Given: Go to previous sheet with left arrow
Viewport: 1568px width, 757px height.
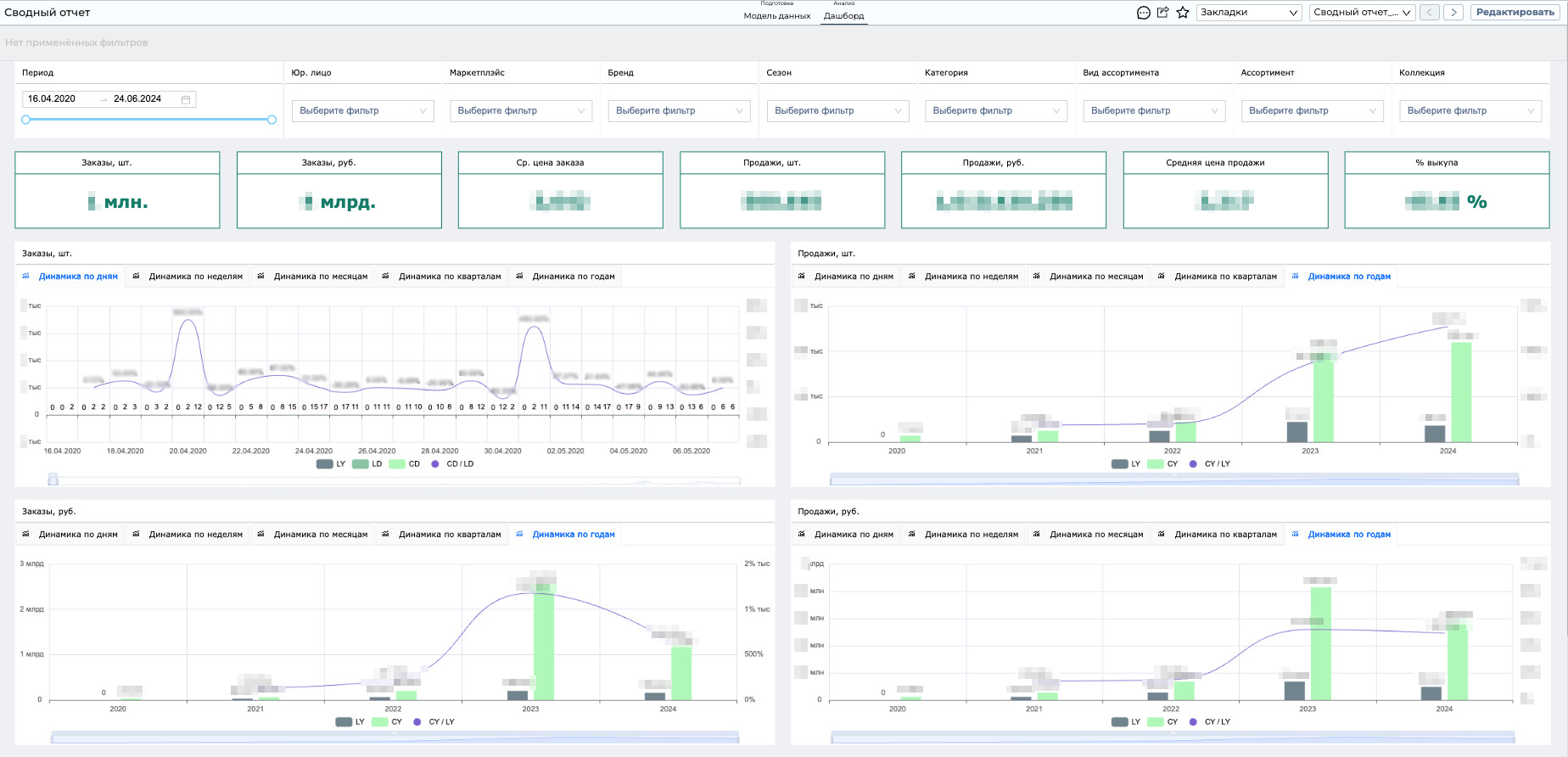Looking at the screenshot, I should click(x=1431, y=13).
